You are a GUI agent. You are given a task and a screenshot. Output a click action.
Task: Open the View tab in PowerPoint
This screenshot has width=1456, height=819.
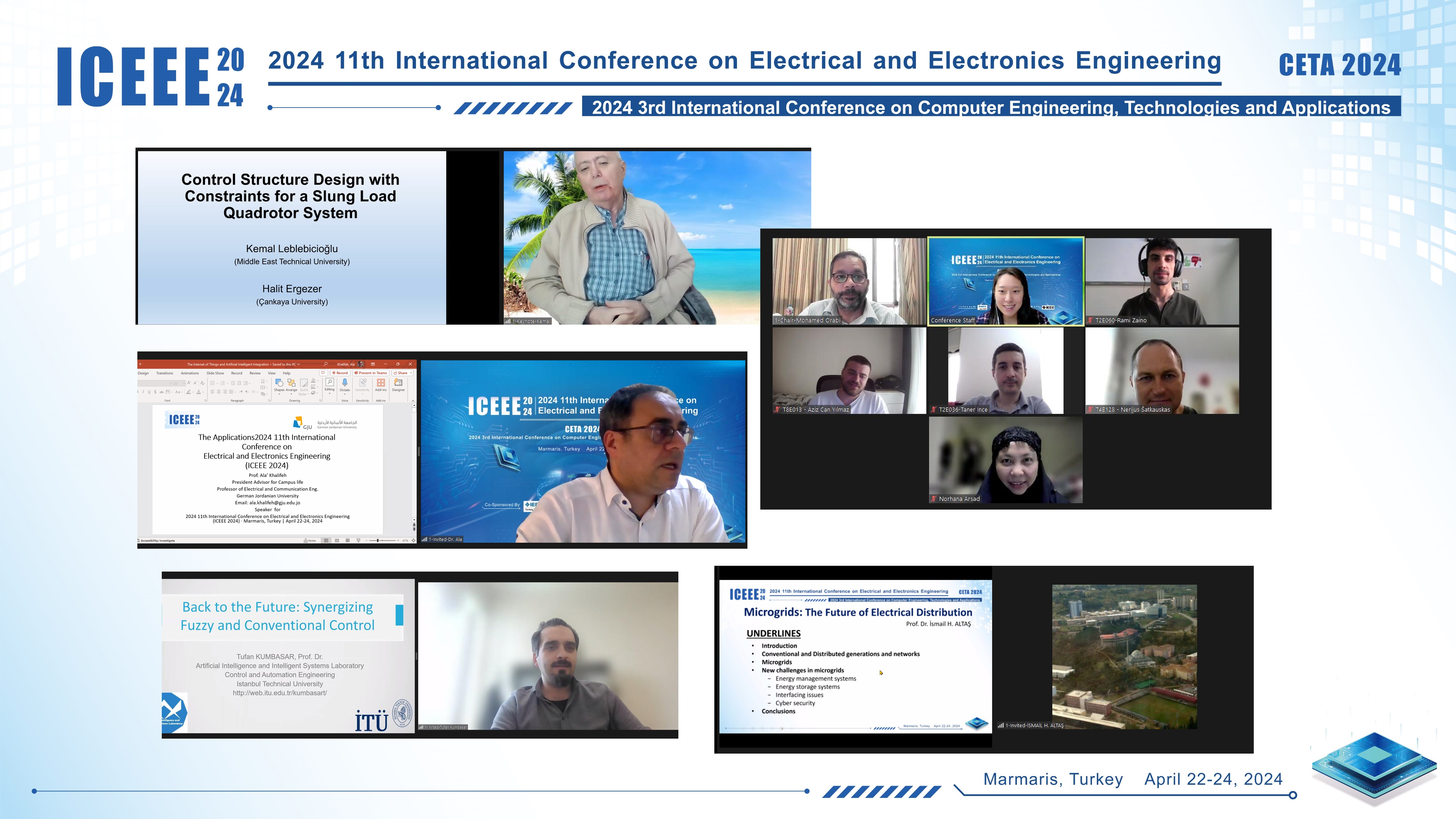click(x=272, y=373)
